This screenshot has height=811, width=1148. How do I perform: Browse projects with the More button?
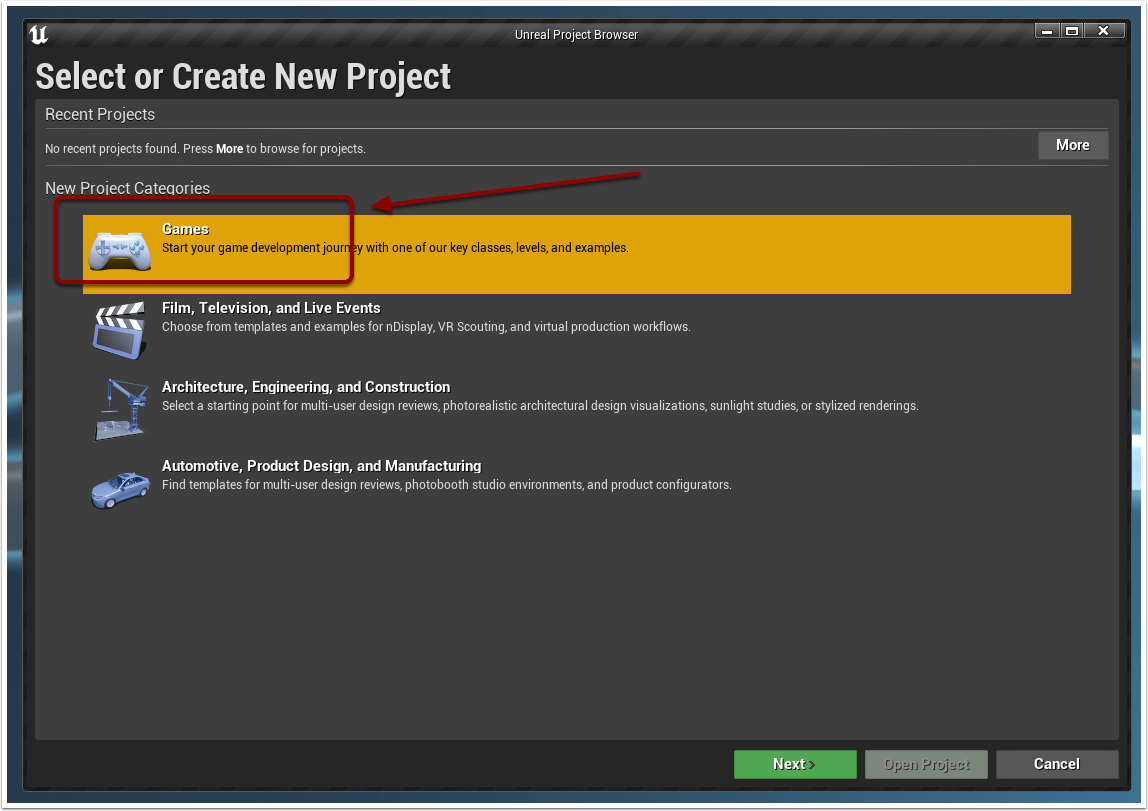tap(1073, 145)
